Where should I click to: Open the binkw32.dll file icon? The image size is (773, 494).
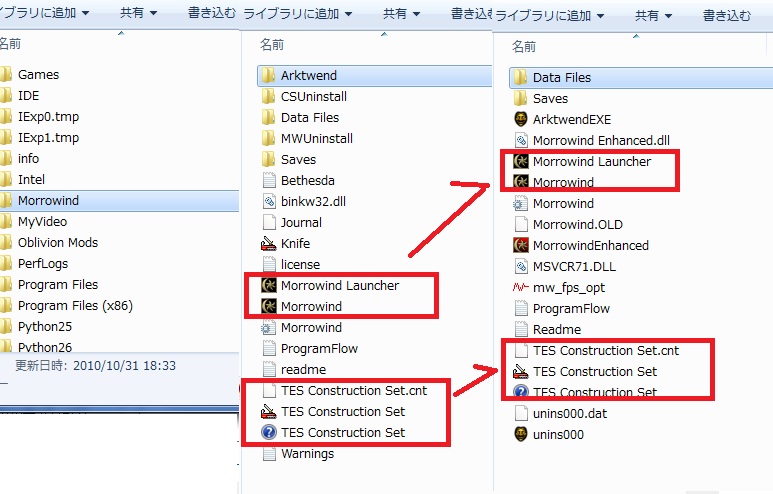pos(269,202)
